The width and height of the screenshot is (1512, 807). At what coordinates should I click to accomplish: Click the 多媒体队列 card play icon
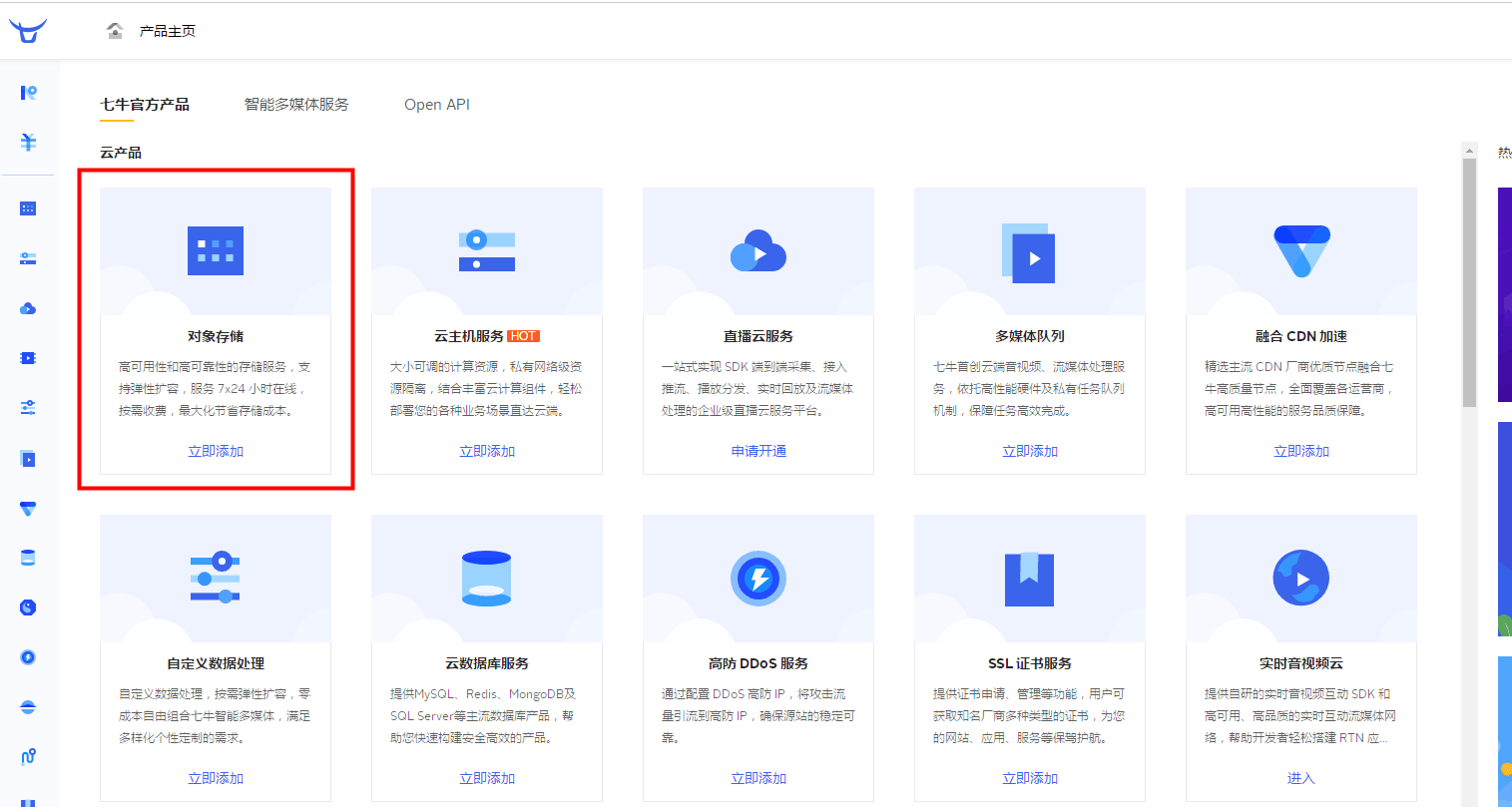(1029, 253)
